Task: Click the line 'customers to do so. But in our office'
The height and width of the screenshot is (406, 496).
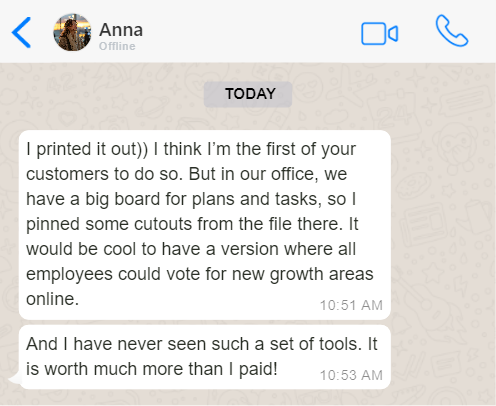Action: click(187, 174)
